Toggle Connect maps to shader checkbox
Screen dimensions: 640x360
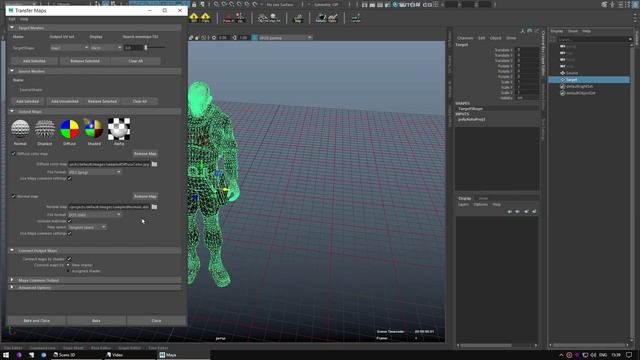point(69,259)
